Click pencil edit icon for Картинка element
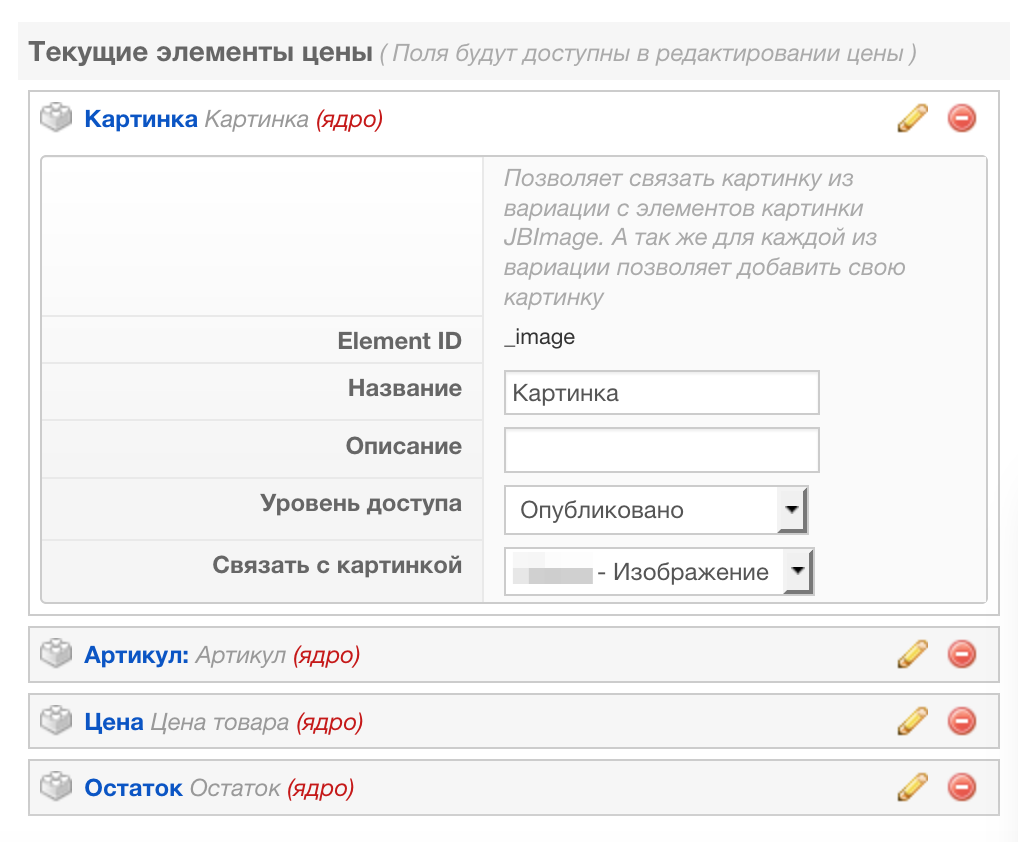Image resolution: width=1018 pixels, height=842 pixels. pos(912,119)
